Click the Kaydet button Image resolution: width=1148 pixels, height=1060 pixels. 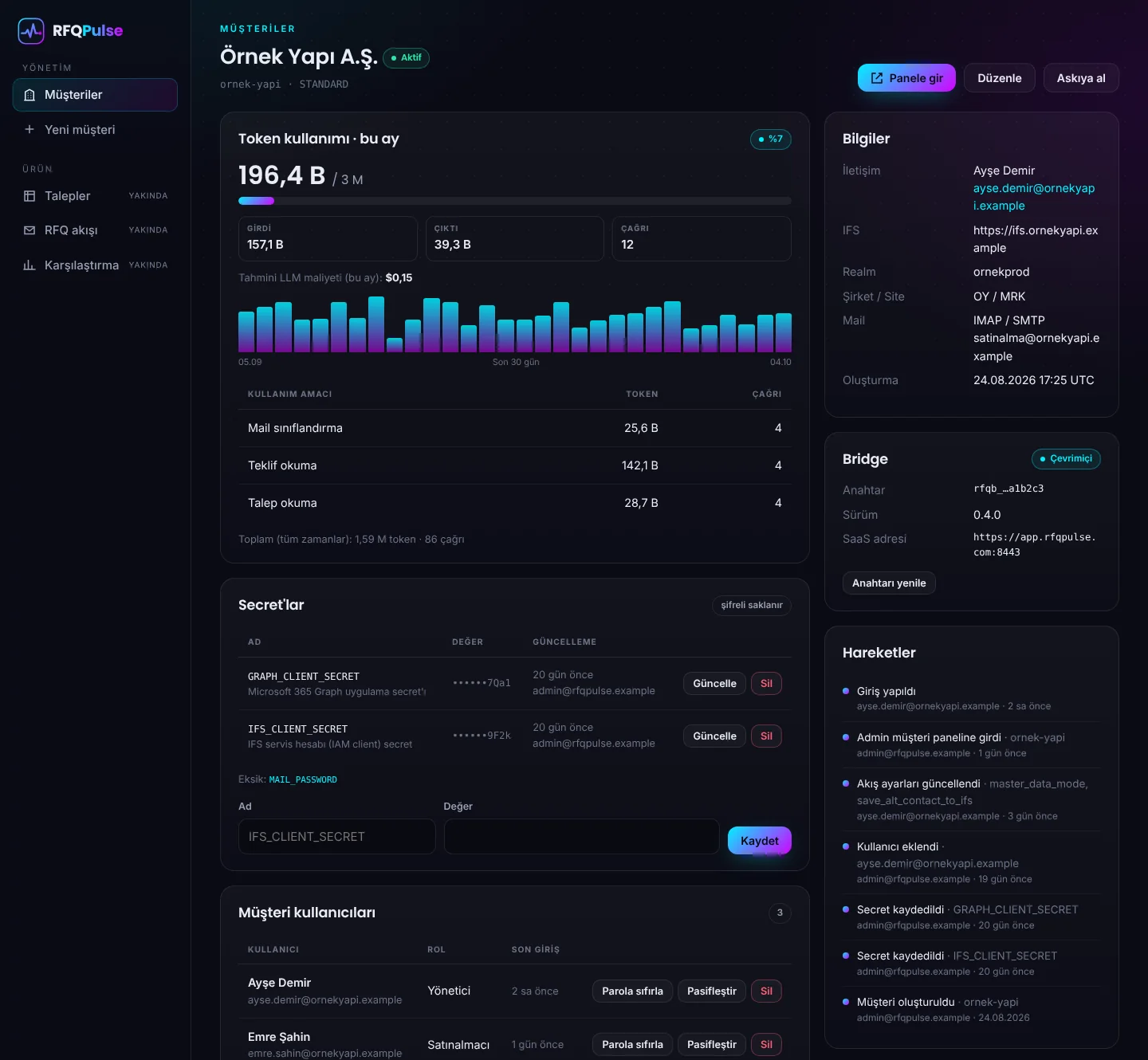tap(760, 841)
